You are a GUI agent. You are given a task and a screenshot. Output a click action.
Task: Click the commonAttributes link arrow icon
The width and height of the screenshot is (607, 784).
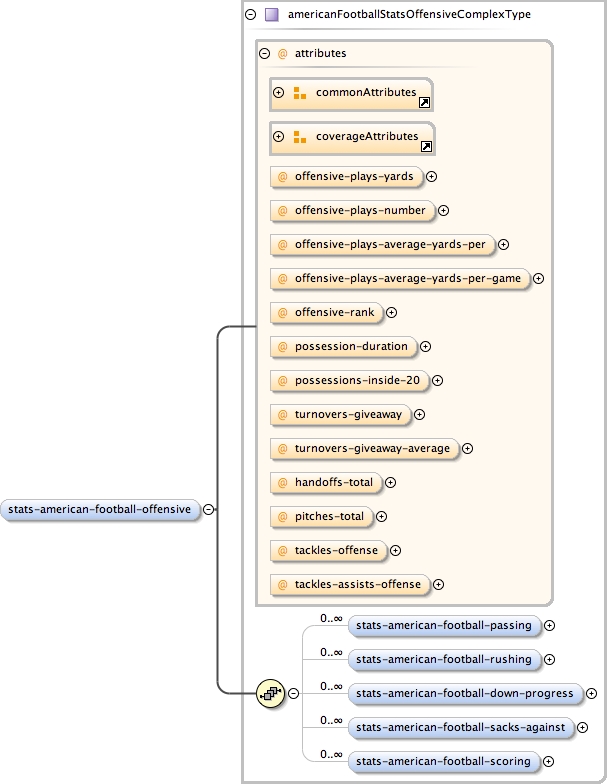424,102
